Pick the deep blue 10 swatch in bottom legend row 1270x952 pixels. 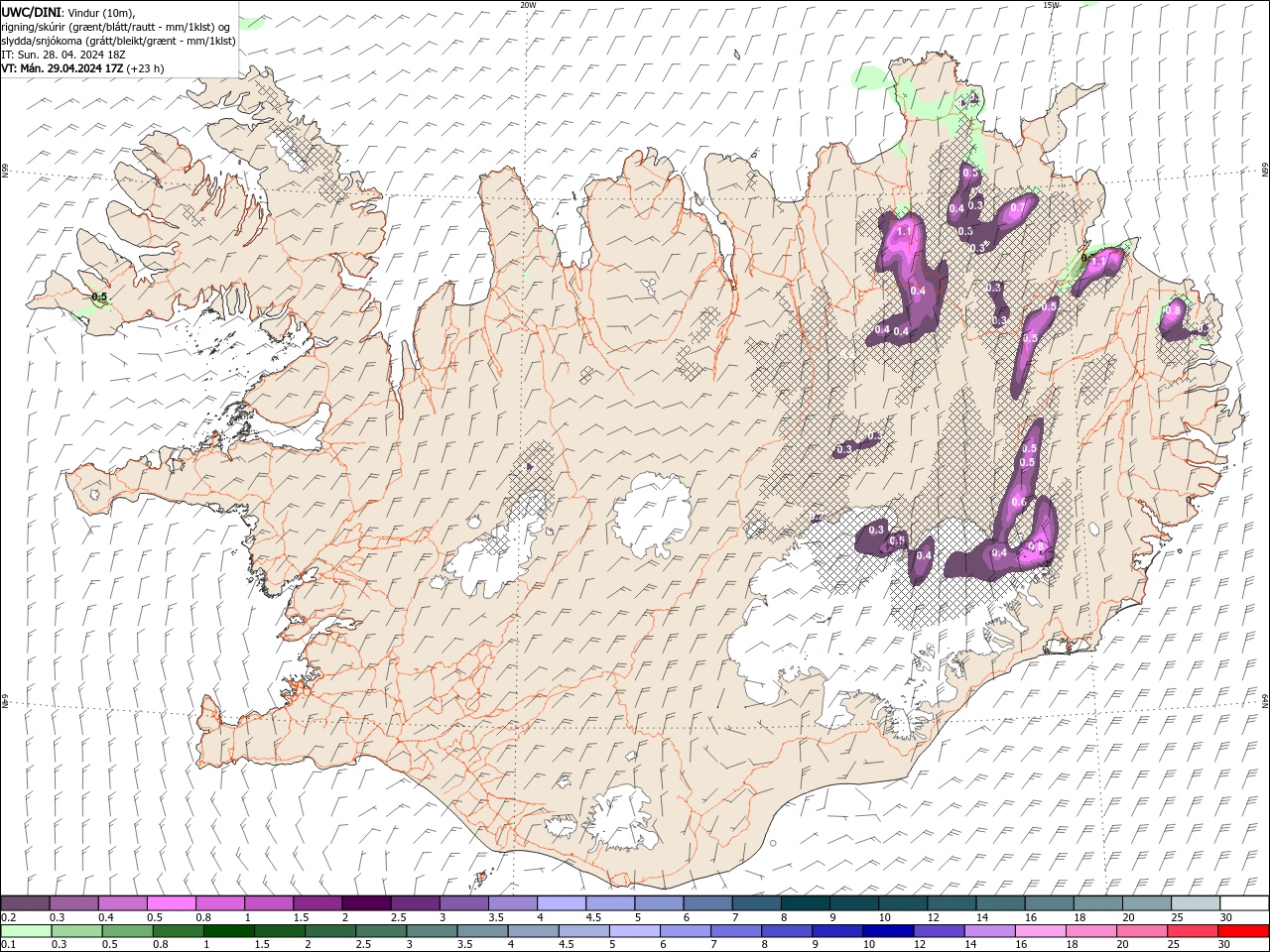click(x=888, y=931)
